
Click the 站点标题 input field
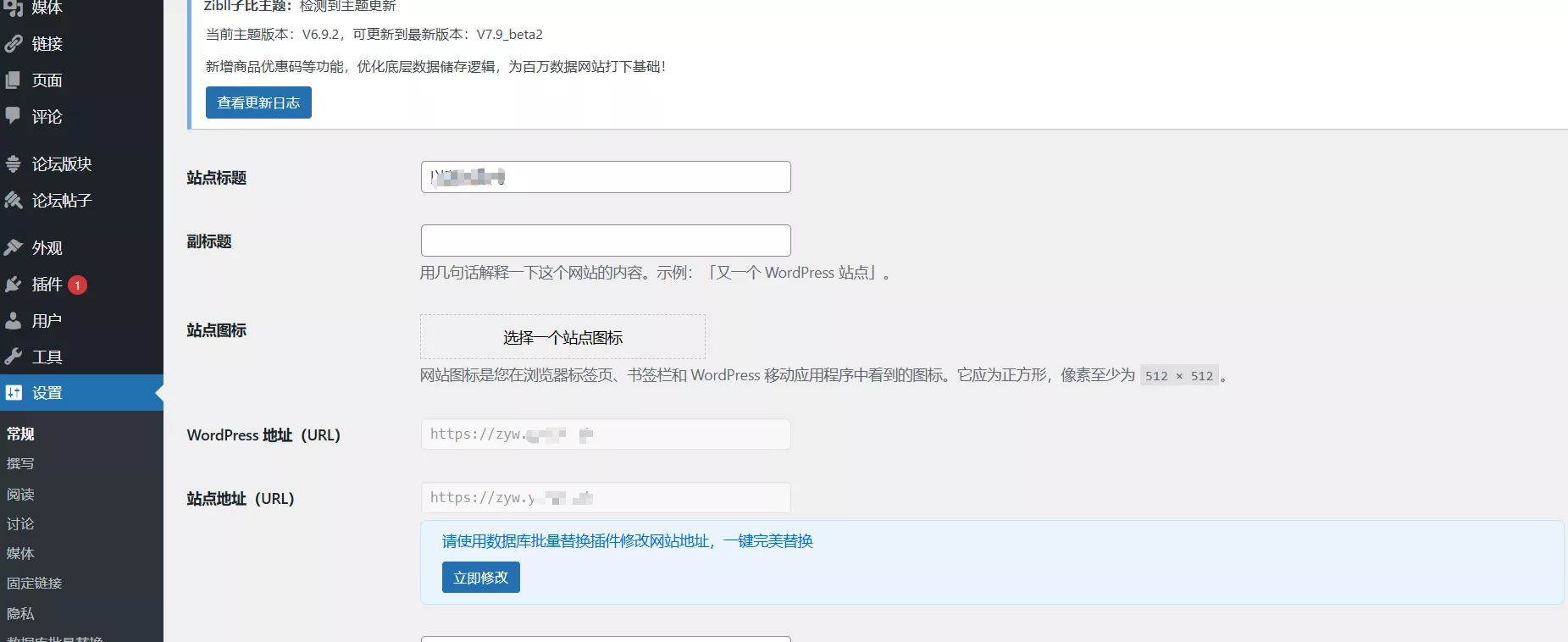(606, 177)
